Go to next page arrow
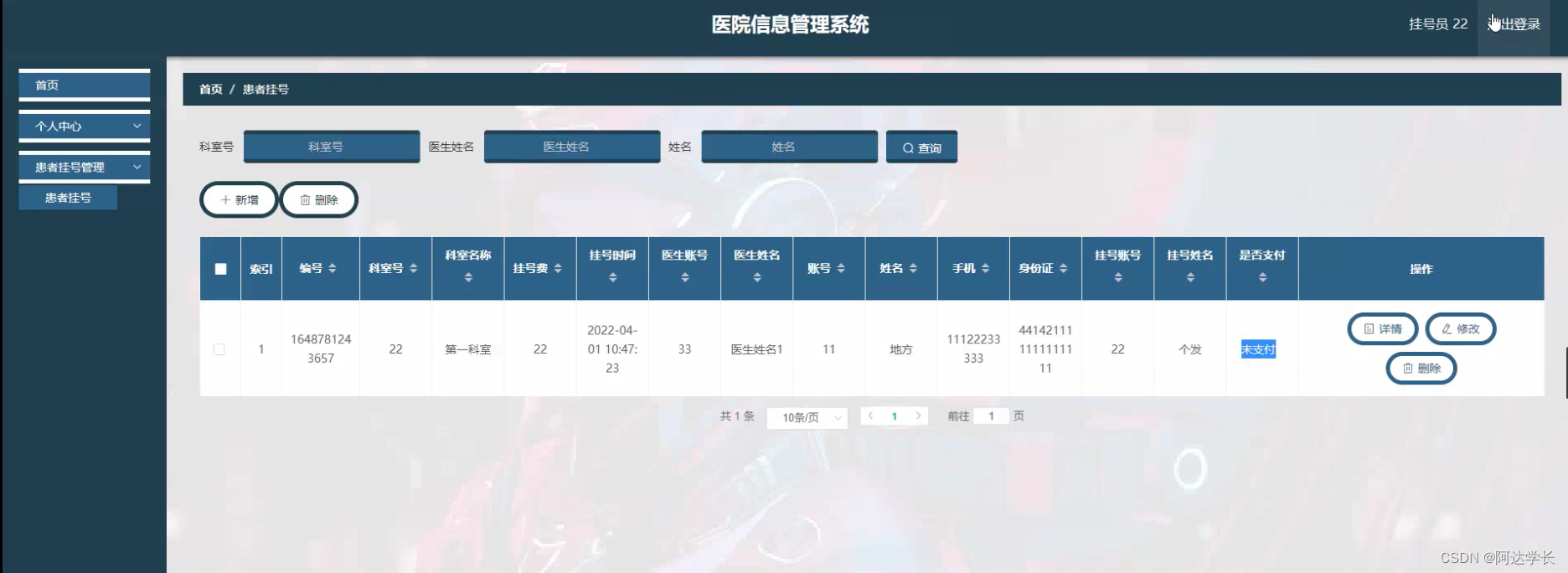Image resolution: width=1568 pixels, height=573 pixels. point(918,416)
